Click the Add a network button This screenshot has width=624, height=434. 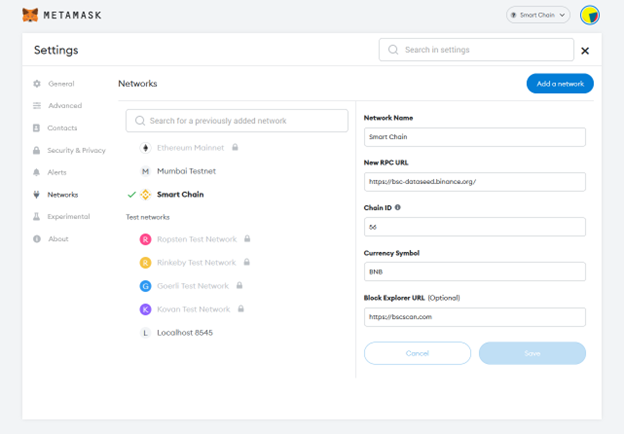tap(560, 84)
